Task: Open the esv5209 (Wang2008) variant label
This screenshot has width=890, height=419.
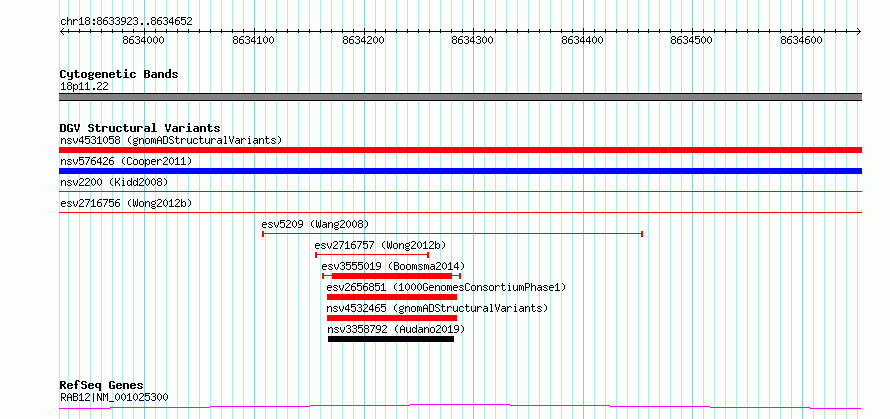Action: point(315,224)
